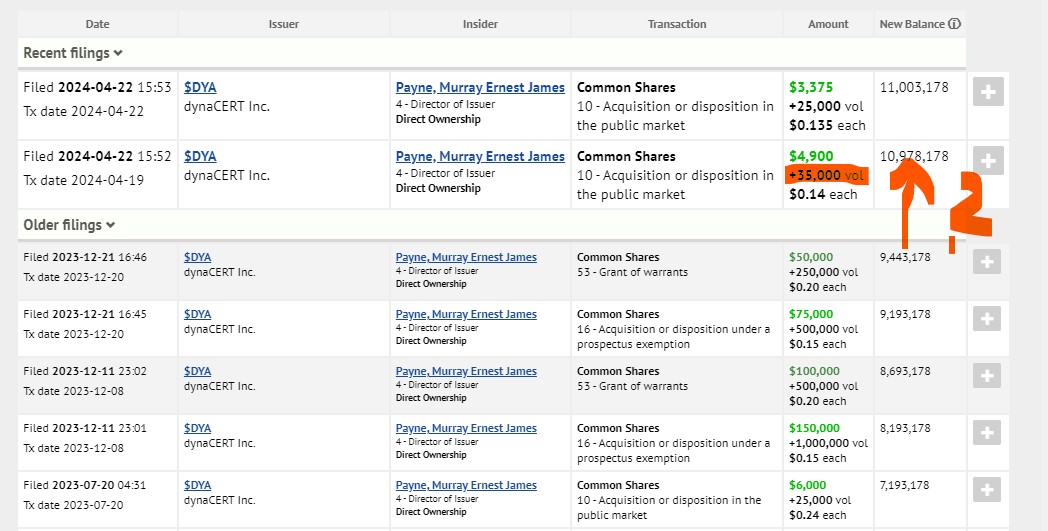Click the Date column header
The height and width of the screenshot is (531, 1048).
point(98,24)
